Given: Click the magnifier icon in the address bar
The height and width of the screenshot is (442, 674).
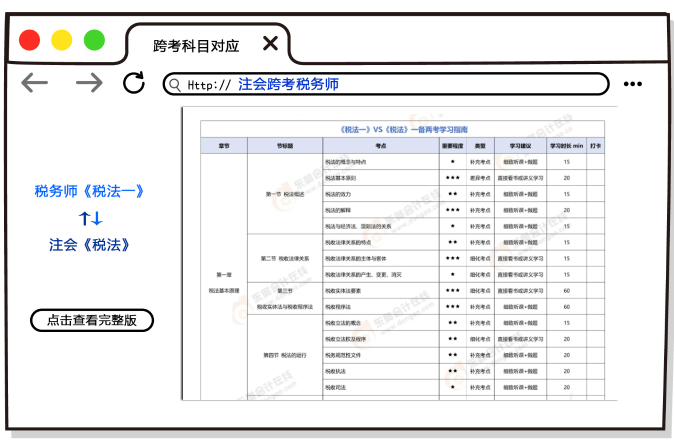Looking at the screenshot, I should [x=175, y=85].
